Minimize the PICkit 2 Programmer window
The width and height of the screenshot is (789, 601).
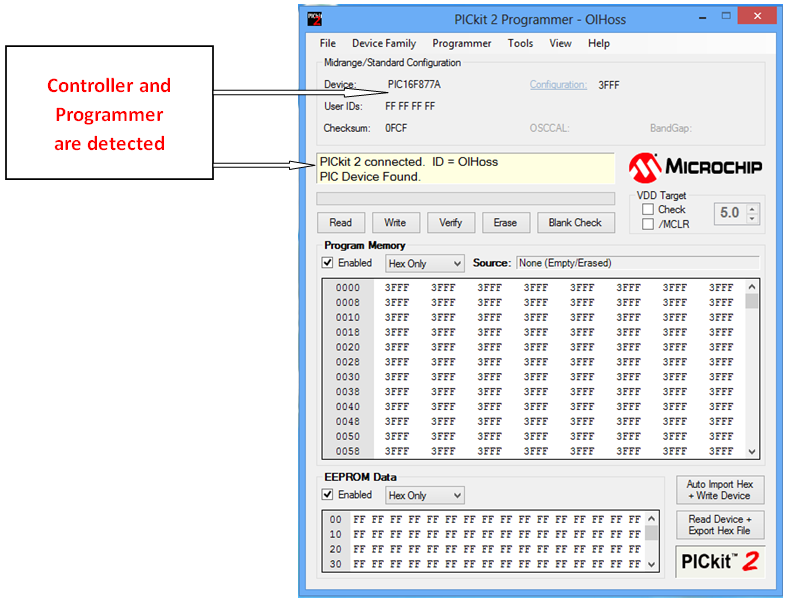tap(702, 17)
